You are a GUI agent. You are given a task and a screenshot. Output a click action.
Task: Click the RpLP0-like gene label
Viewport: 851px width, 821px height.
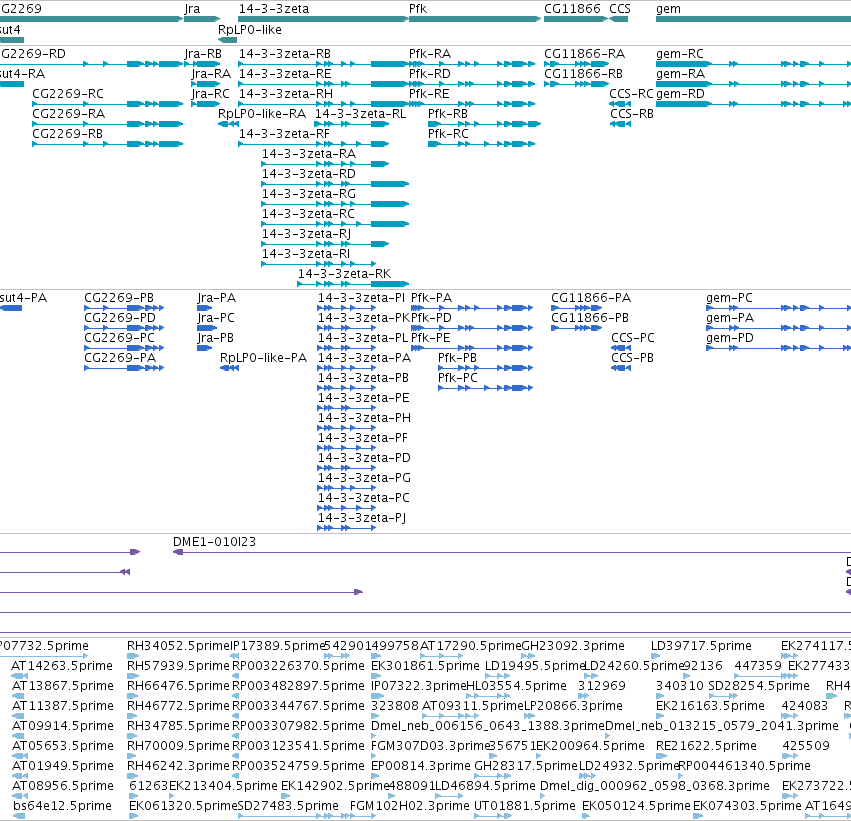(x=250, y=30)
